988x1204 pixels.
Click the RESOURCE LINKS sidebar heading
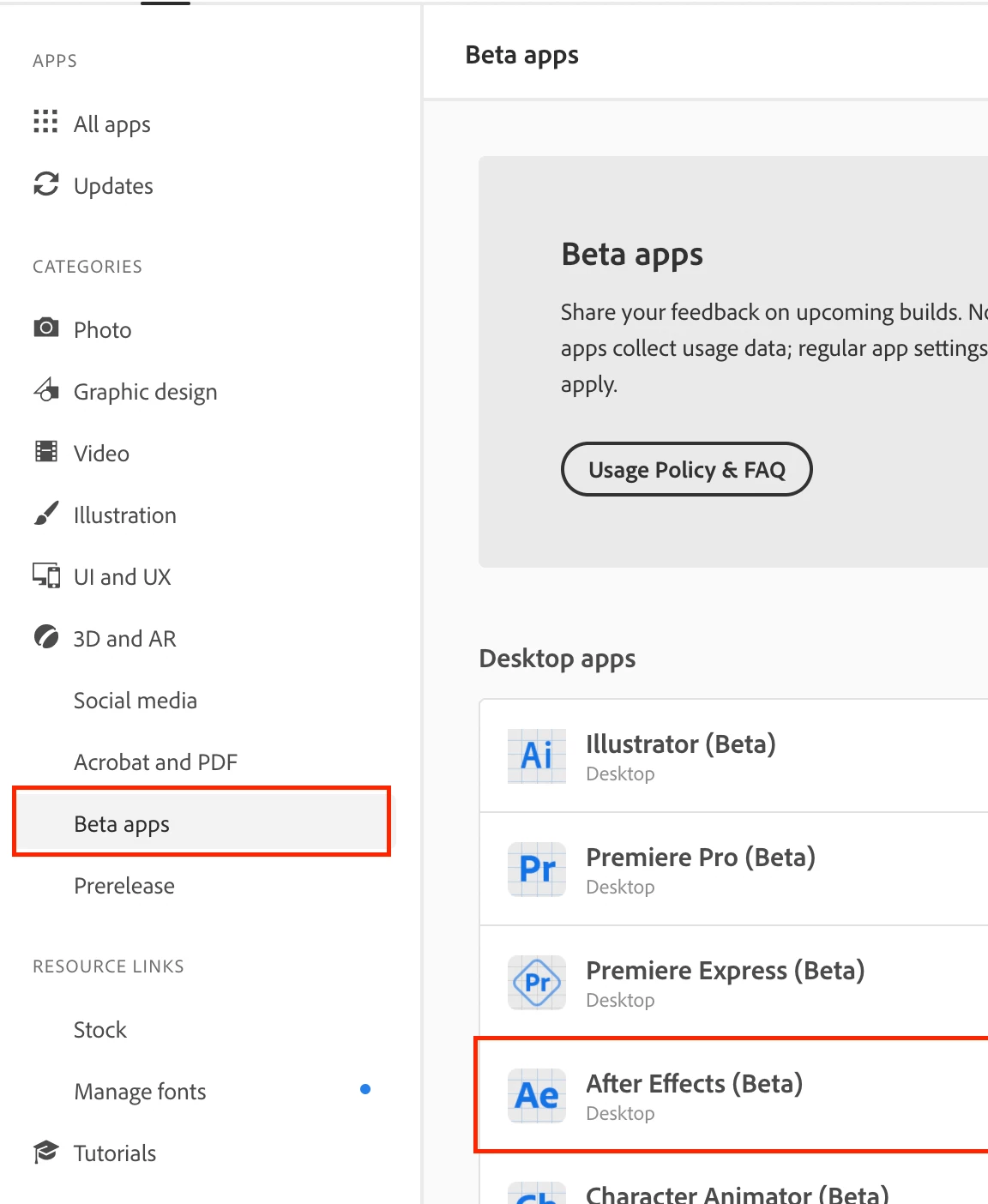(108, 966)
